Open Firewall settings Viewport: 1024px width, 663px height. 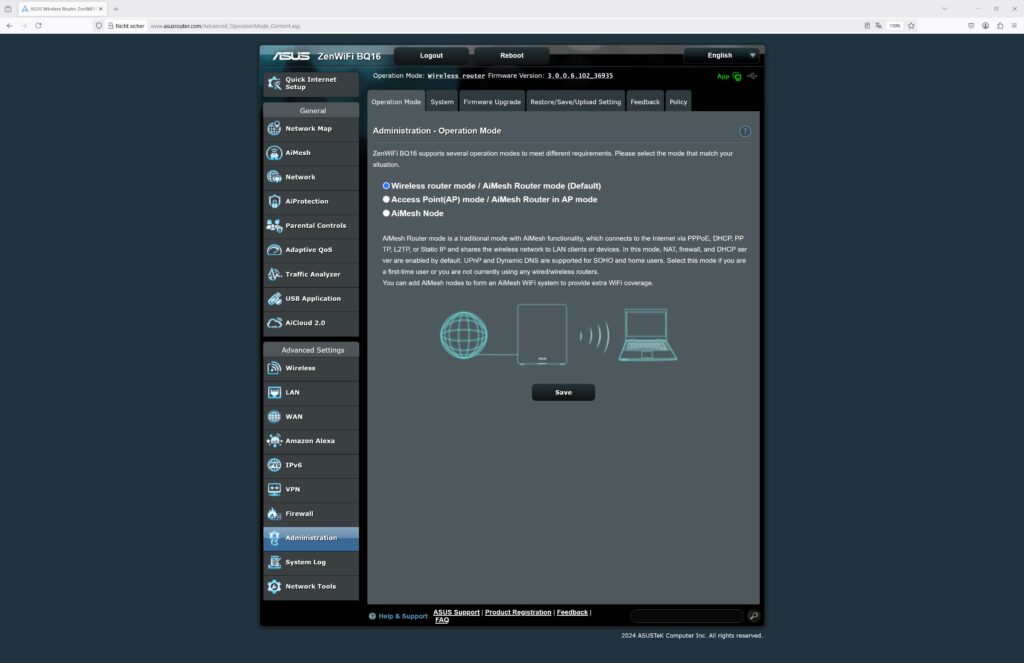click(x=311, y=513)
